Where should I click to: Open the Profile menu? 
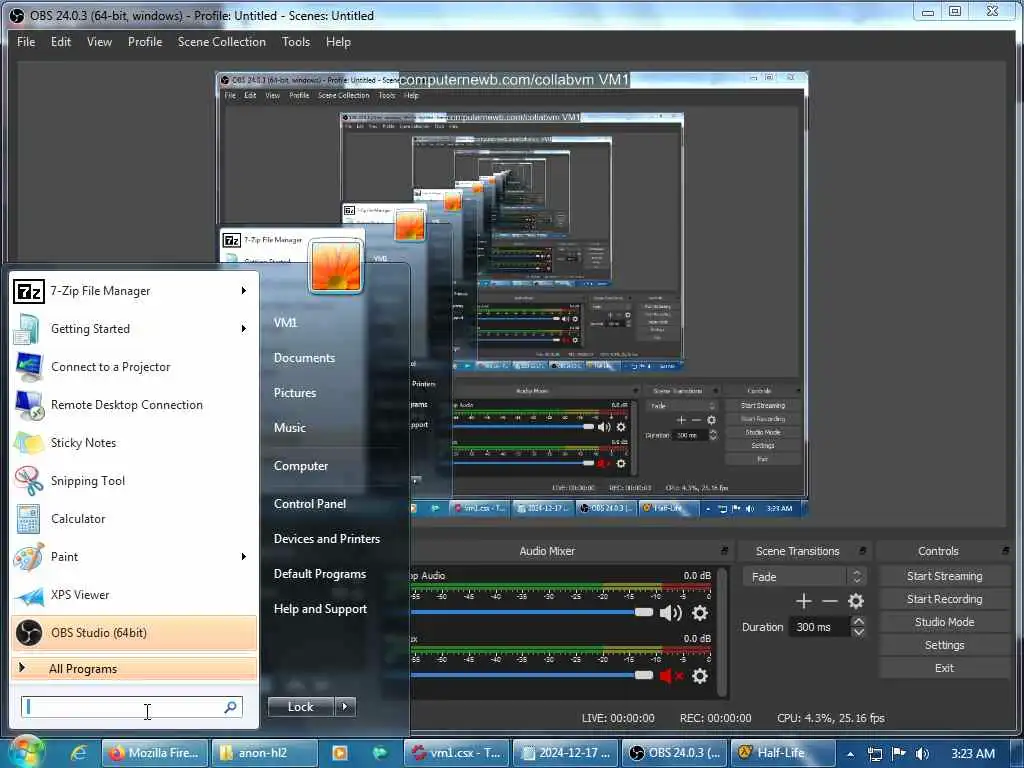pos(145,42)
